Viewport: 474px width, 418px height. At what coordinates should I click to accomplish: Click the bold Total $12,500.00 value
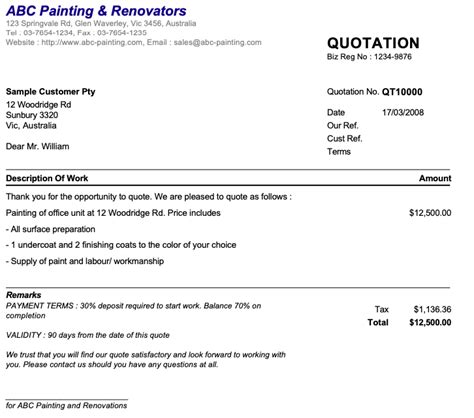tap(430, 322)
